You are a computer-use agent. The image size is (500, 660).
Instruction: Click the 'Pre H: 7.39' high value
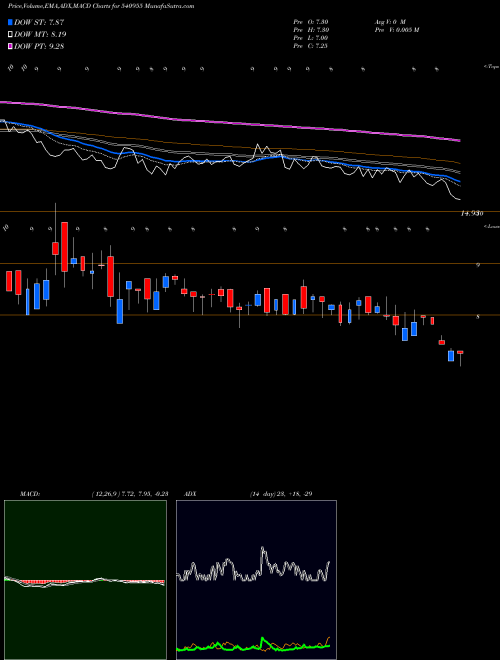(x=311, y=30)
